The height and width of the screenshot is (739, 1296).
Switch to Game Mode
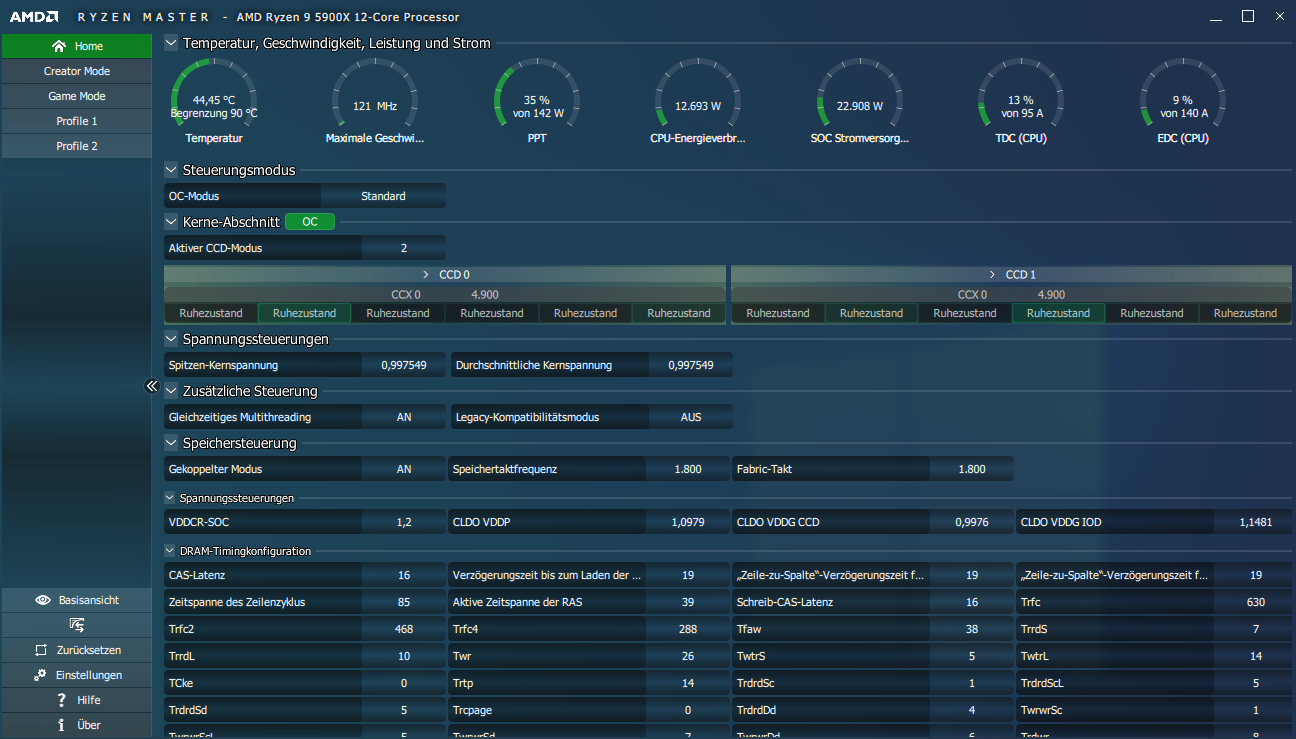click(77, 96)
